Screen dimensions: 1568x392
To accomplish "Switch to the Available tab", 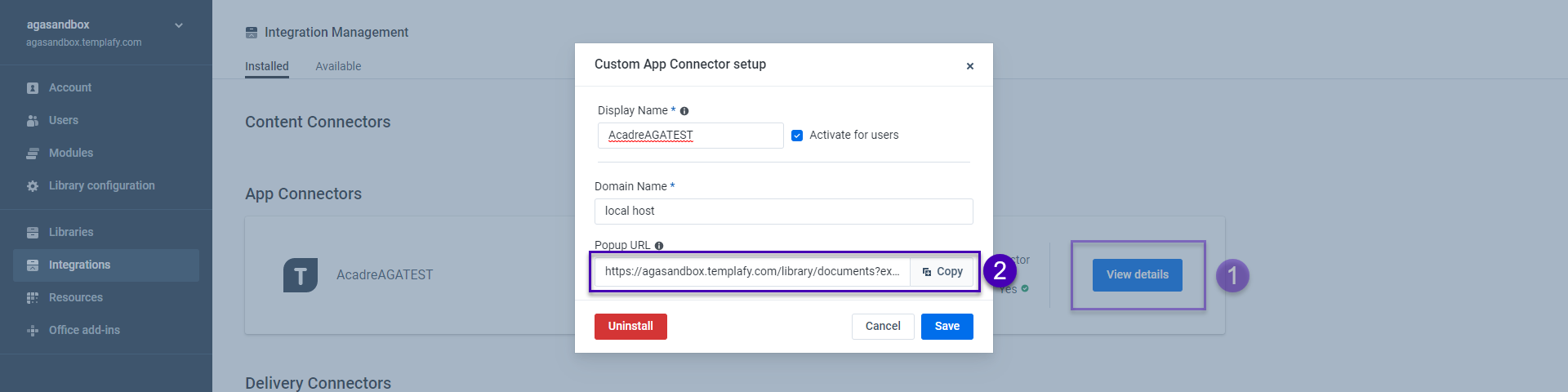I will click(x=338, y=66).
